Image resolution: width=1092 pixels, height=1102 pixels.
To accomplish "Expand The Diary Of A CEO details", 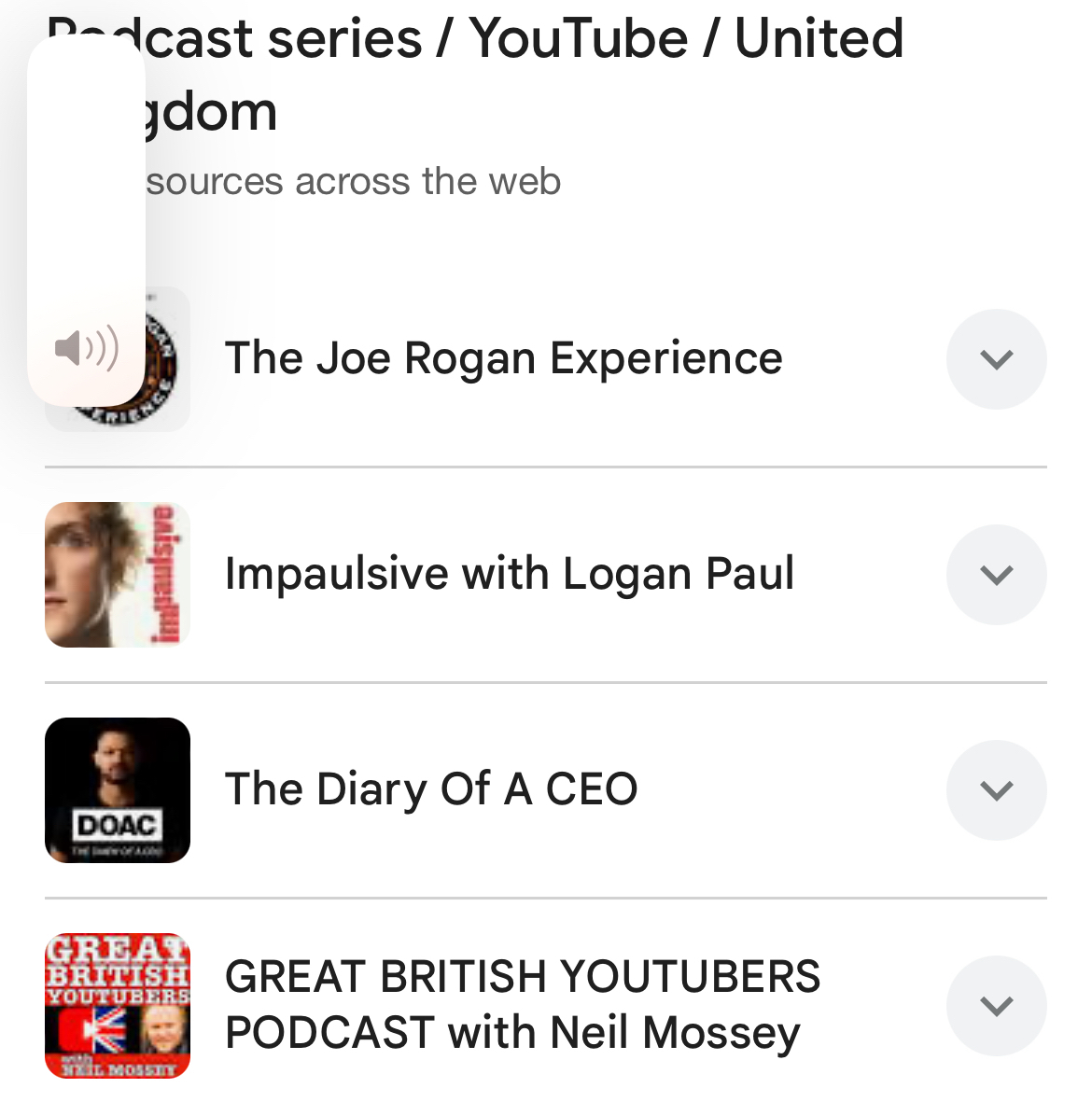I will click(996, 790).
